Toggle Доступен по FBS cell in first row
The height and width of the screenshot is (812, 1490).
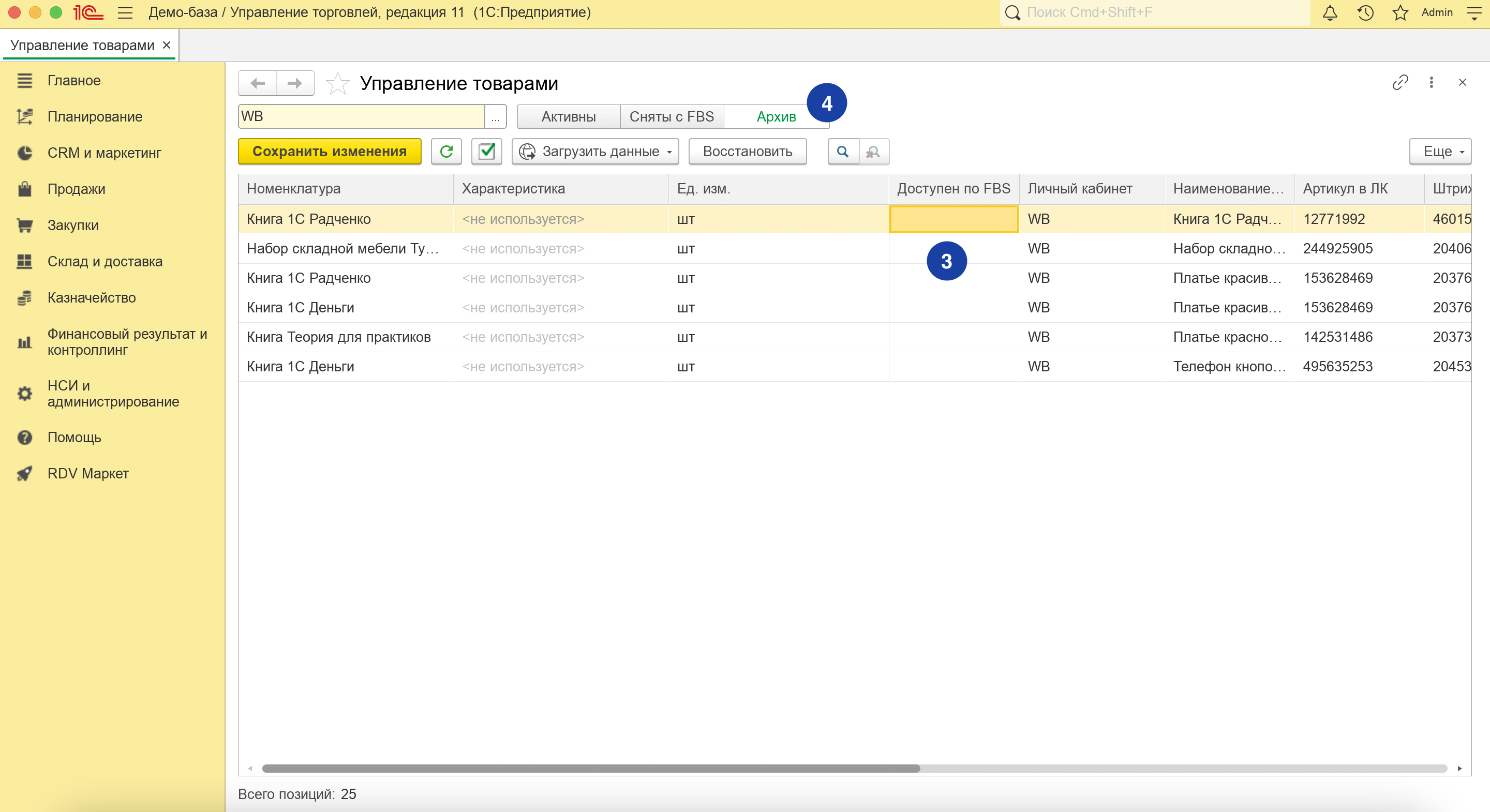click(x=953, y=219)
